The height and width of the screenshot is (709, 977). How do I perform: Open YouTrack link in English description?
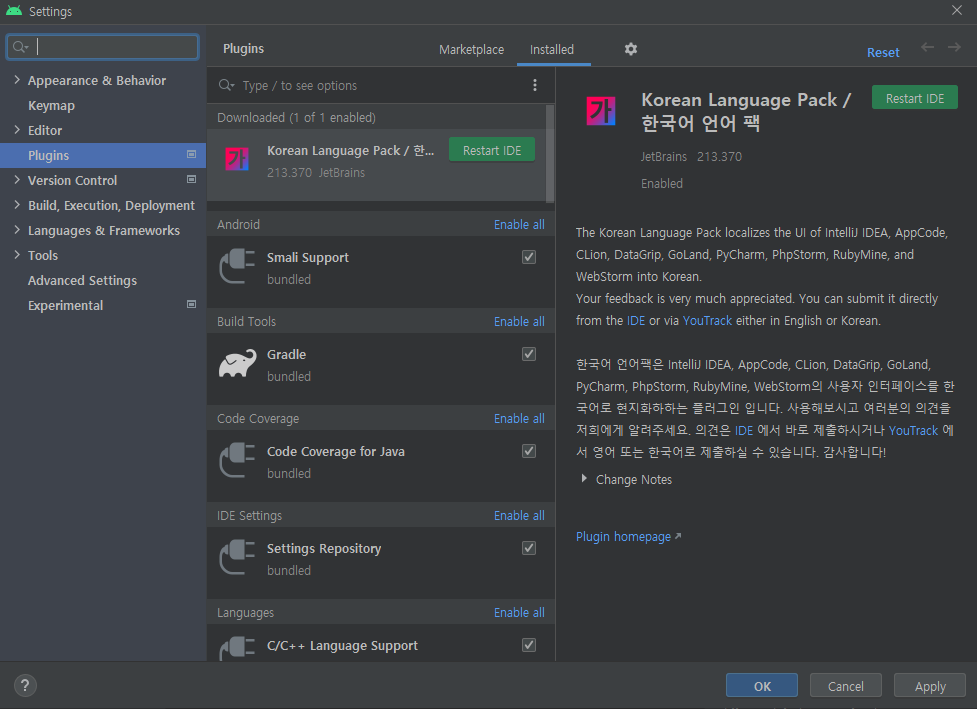click(707, 320)
